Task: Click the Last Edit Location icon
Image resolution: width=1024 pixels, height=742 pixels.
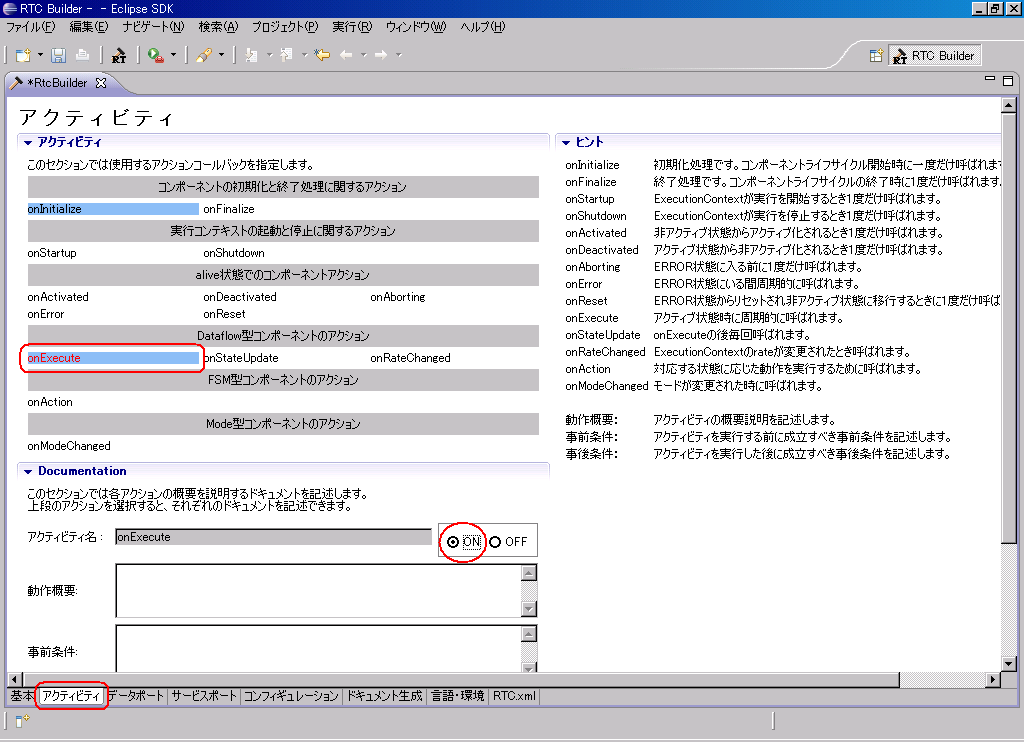Action: coord(322,56)
